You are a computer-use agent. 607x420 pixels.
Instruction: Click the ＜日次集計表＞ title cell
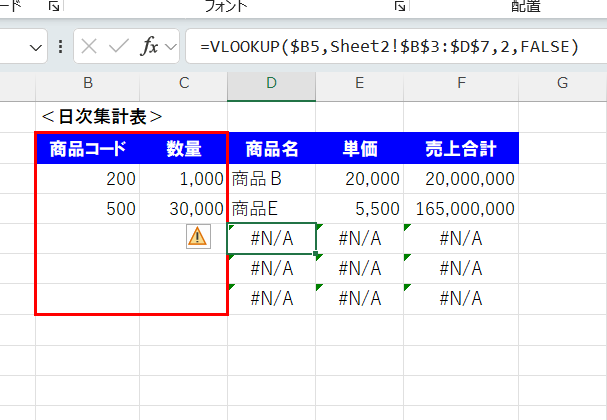[102, 117]
